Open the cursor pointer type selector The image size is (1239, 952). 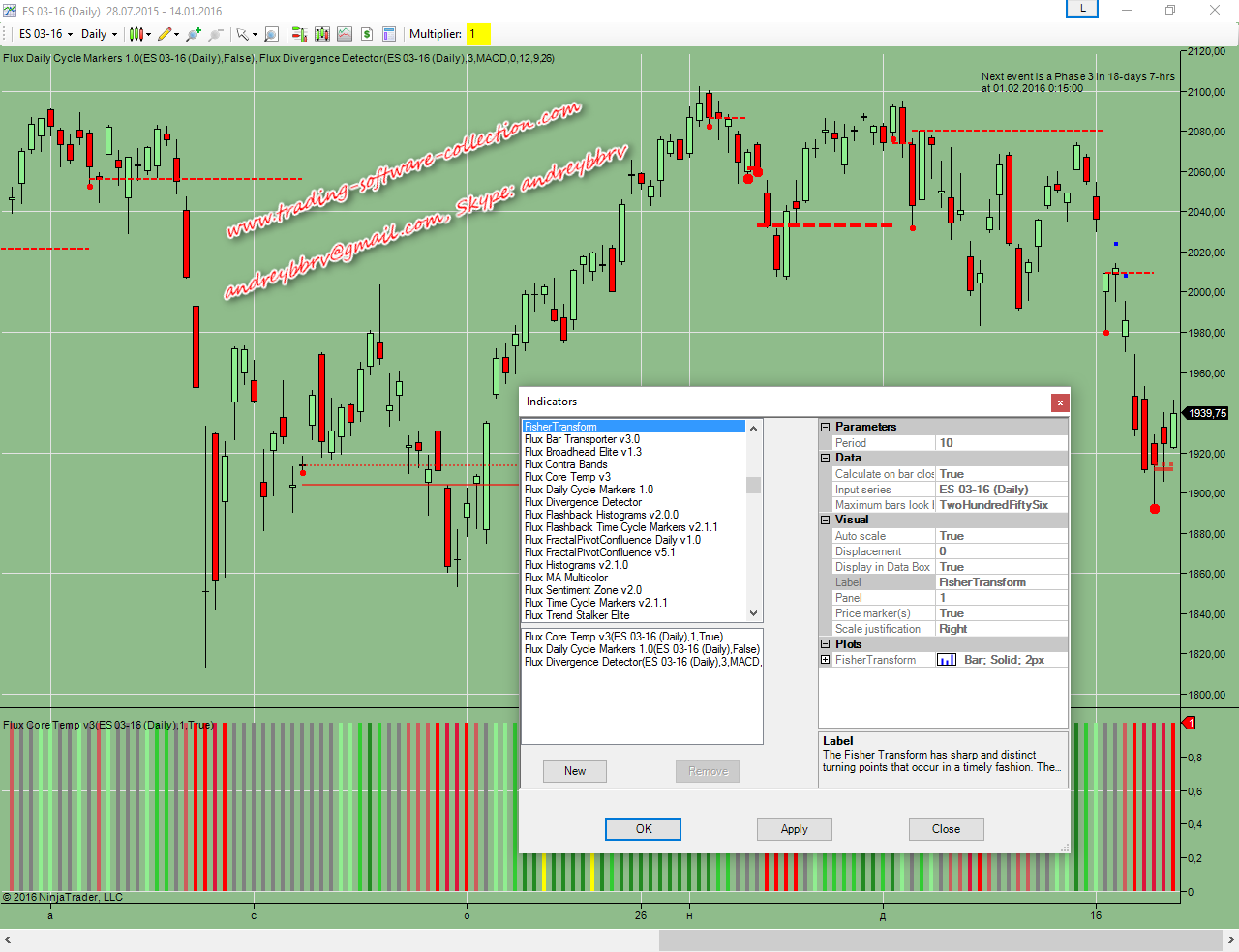click(x=246, y=34)
